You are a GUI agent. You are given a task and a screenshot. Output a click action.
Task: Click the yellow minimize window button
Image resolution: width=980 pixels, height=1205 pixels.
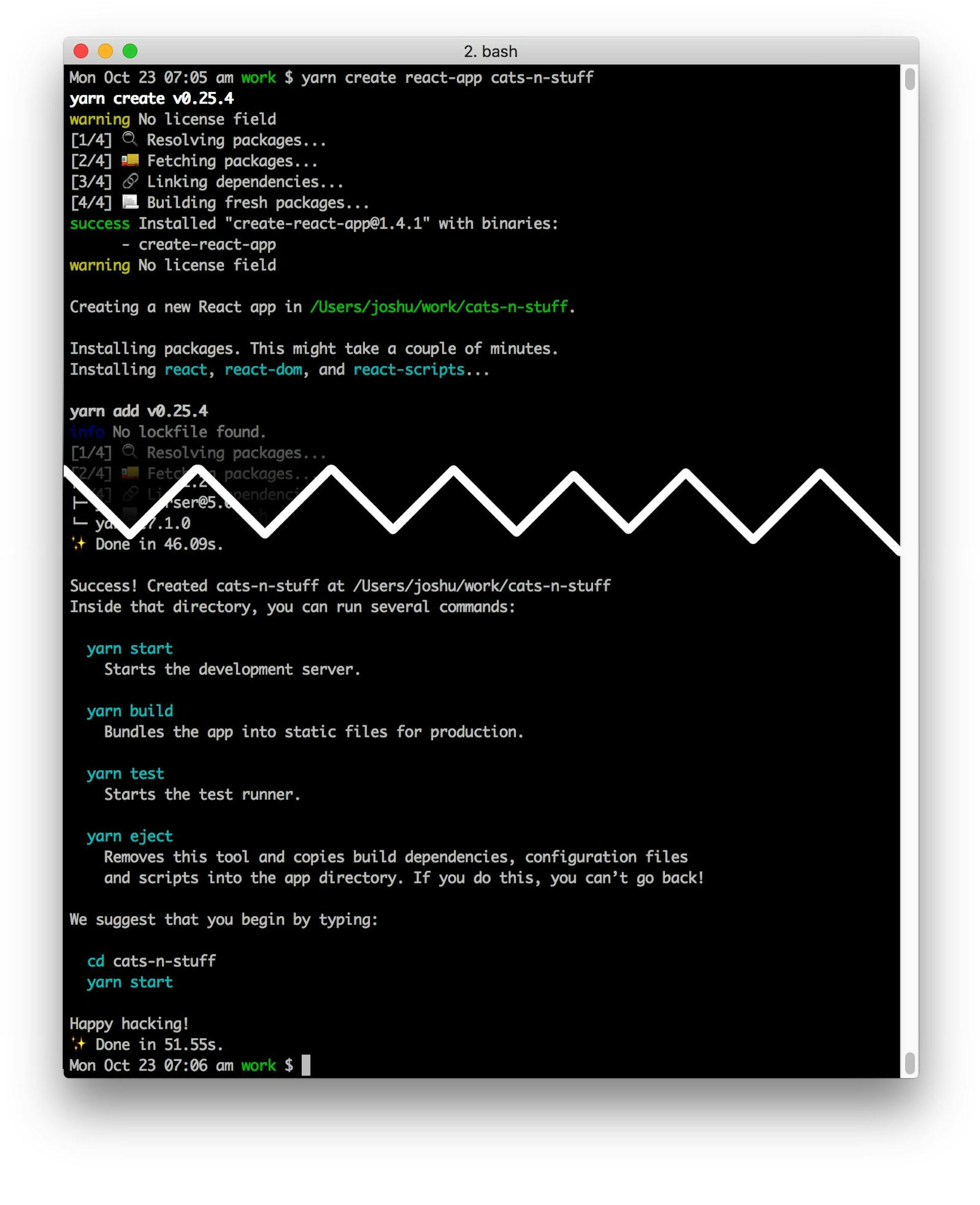(x=106, y=52)
